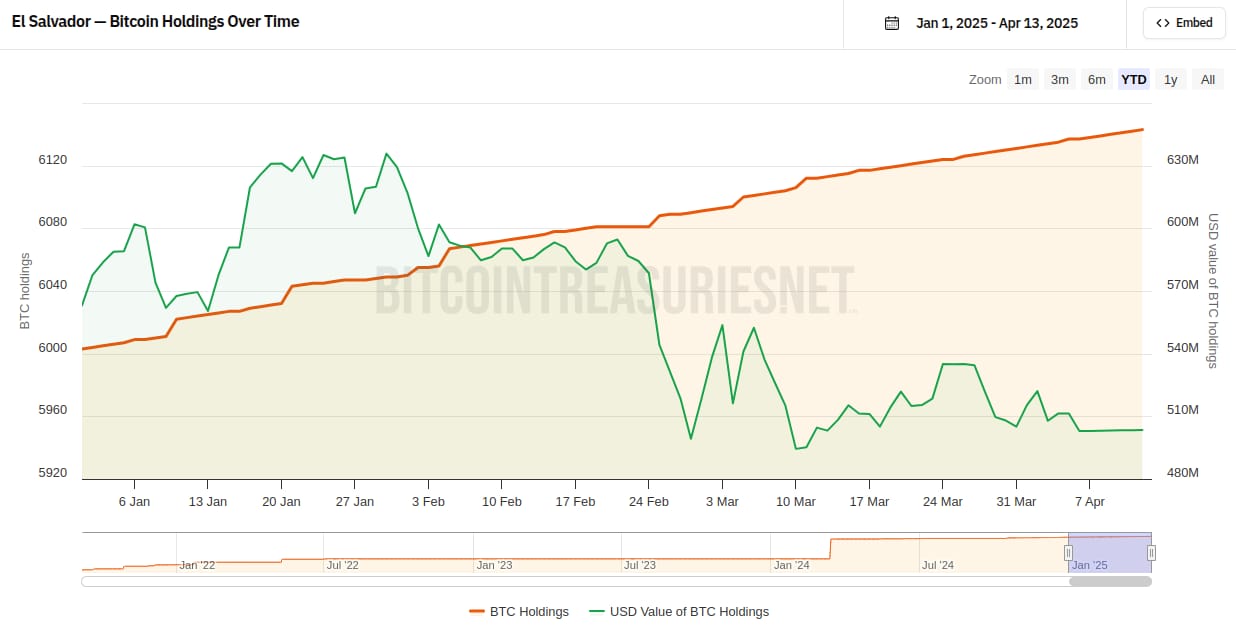Click the 6000 BTC holdings axis label
The image size is (1236, 644).
52,348
